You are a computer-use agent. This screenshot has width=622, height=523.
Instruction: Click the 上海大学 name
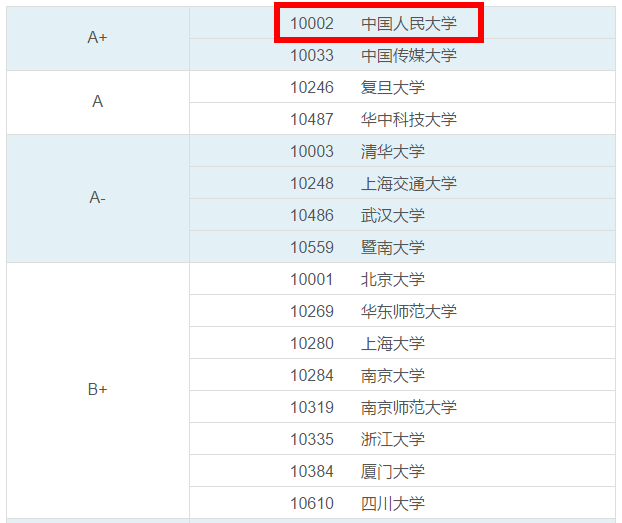tap(392, 343)
